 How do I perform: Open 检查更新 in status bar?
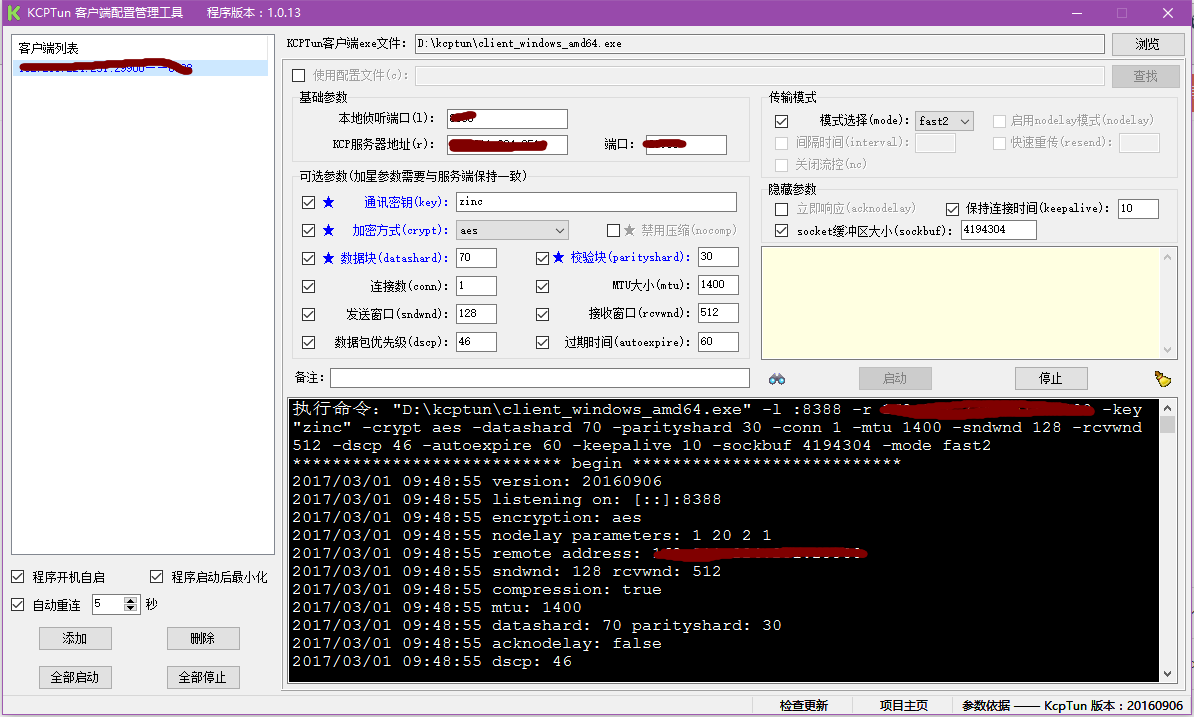pos(803,706)
